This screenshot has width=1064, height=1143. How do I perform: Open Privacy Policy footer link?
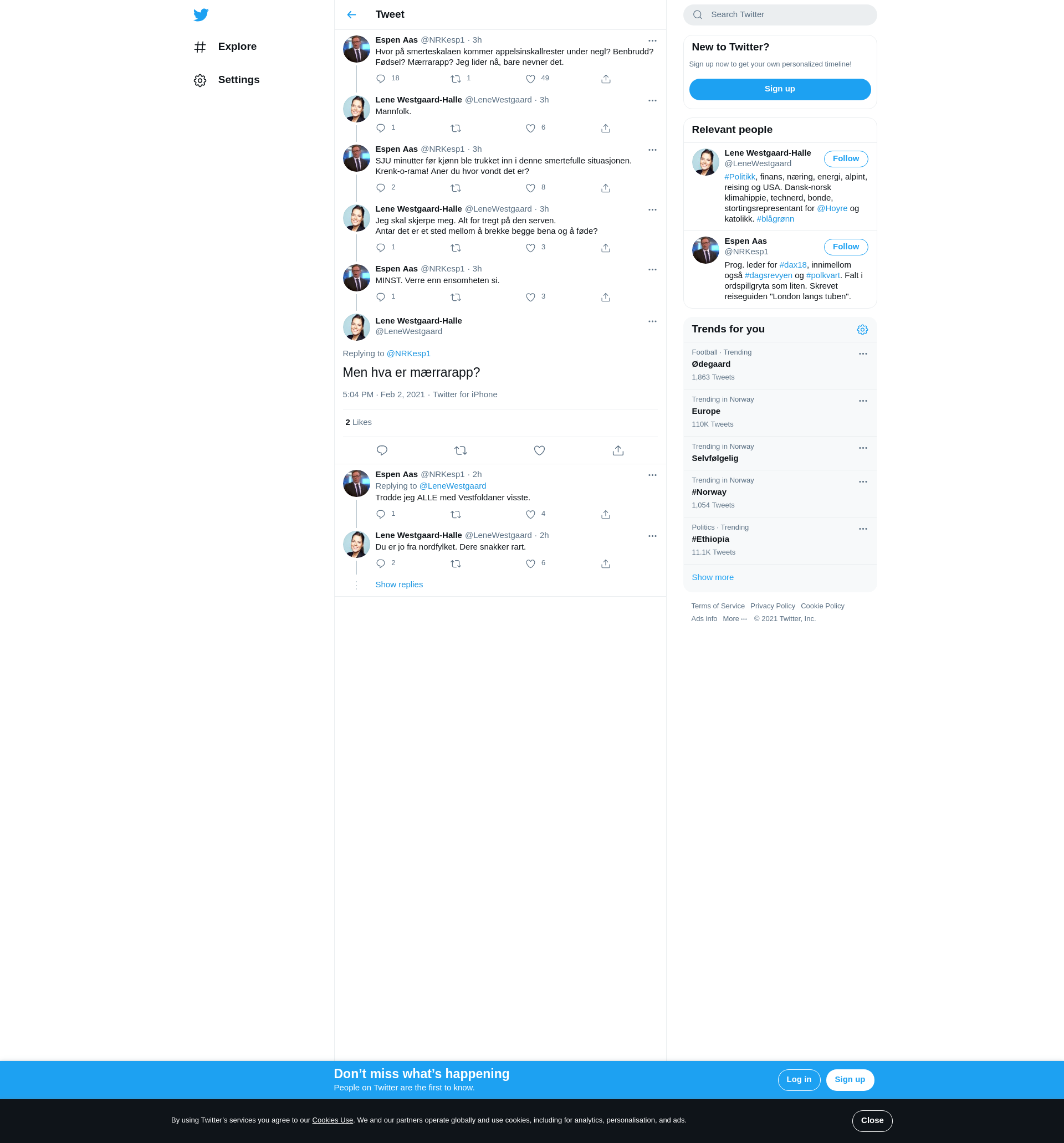(x=773, y=606)
